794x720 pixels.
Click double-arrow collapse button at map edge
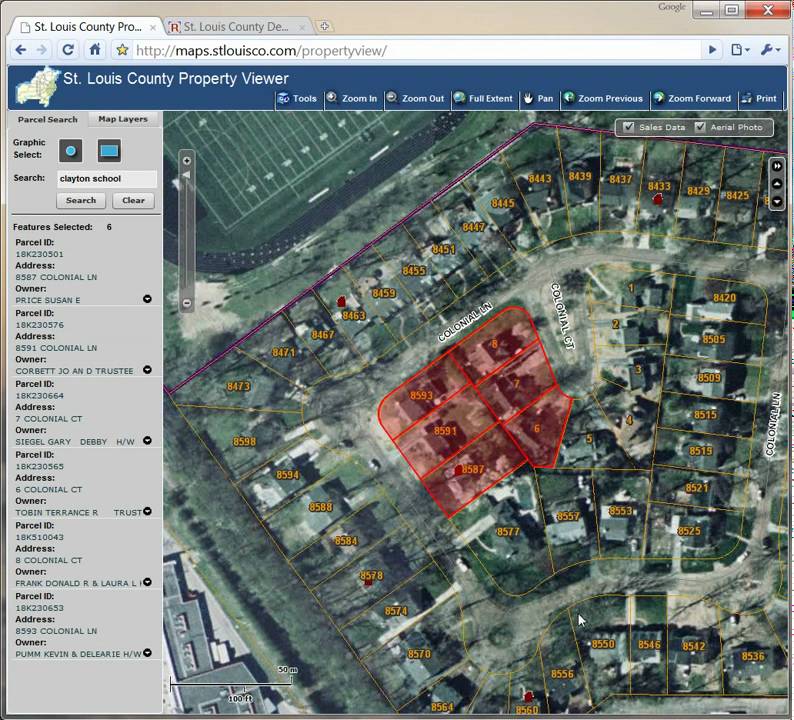click(x=777, y=166)
